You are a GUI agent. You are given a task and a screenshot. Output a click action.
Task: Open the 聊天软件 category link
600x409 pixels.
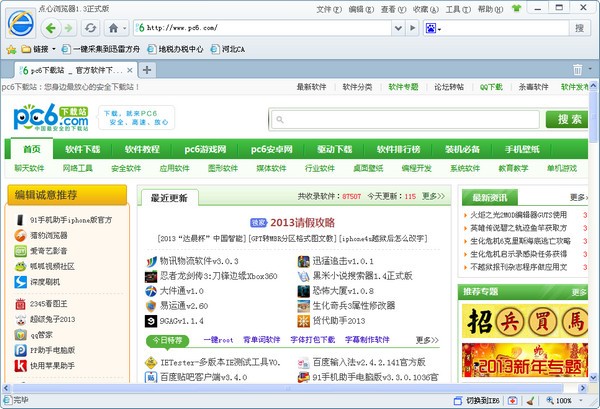29,168
